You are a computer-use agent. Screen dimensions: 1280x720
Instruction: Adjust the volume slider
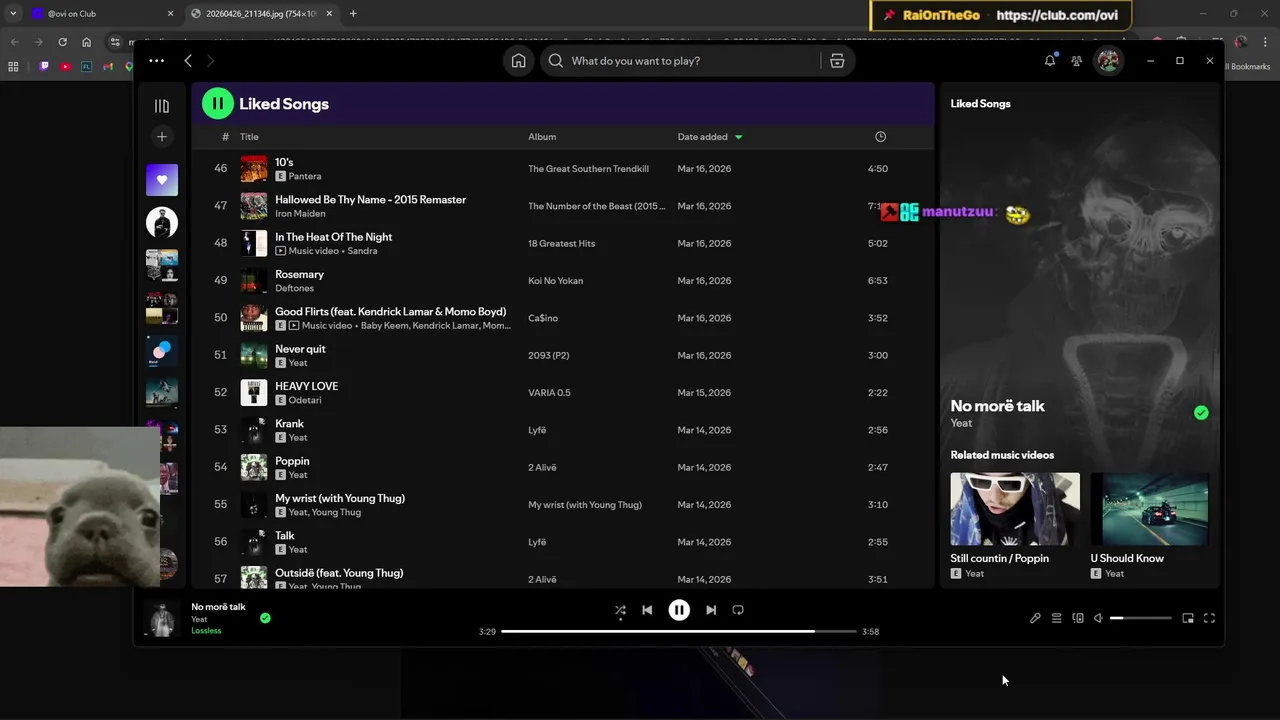click(1140, 618)
